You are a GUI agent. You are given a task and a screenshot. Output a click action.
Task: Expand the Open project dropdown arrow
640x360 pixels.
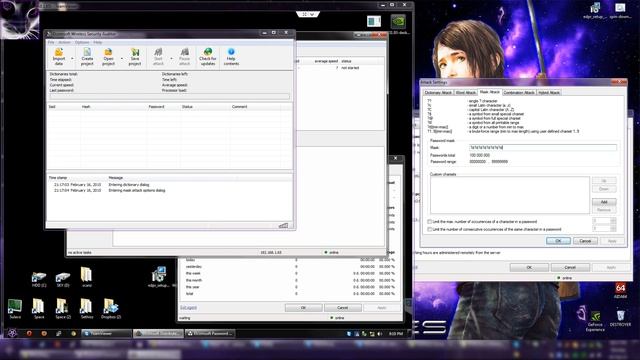click(122, 58)
